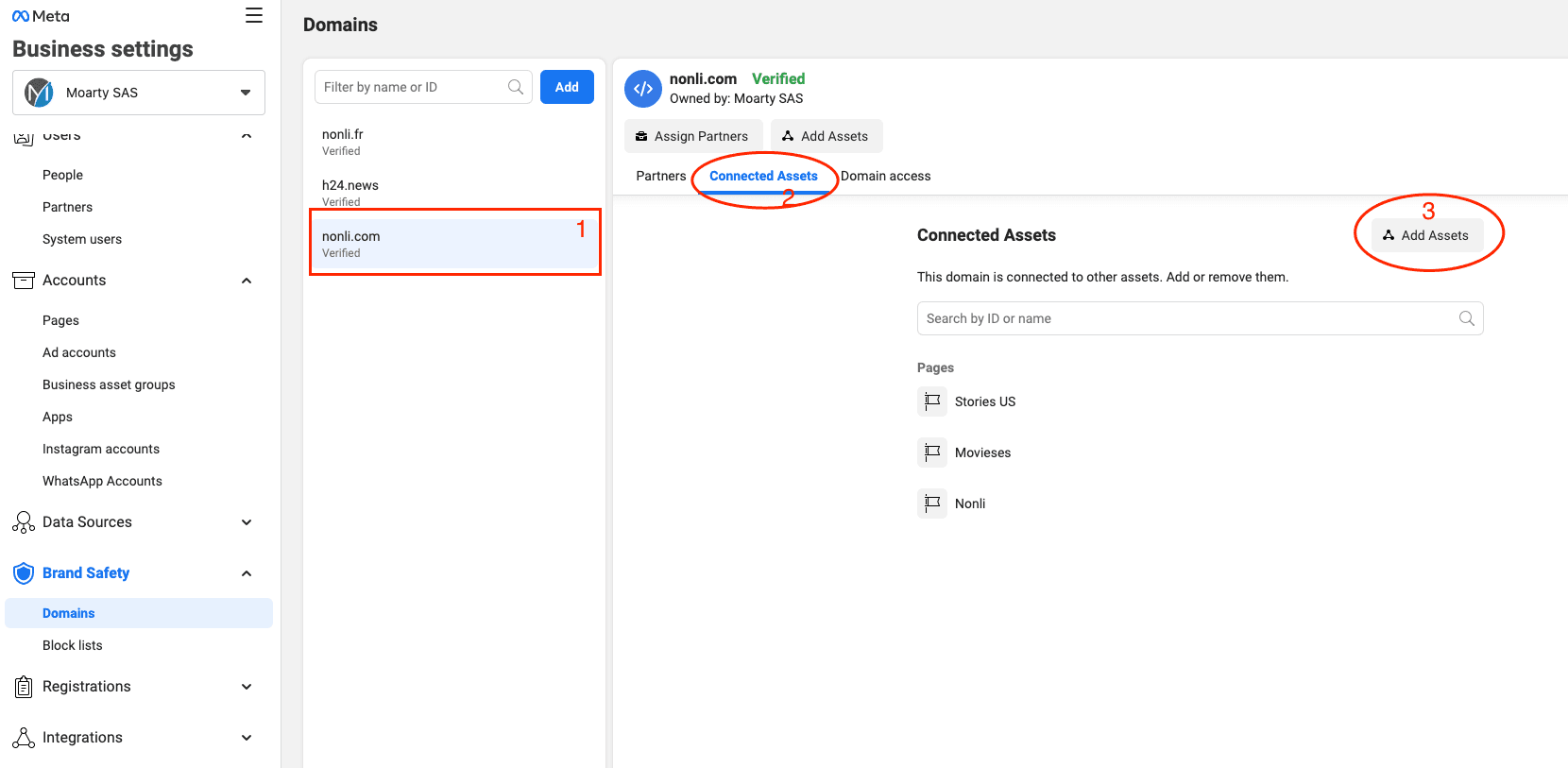Click the domain filter search icon
This screenshot has width=1568, height=768.
(516, 87)
